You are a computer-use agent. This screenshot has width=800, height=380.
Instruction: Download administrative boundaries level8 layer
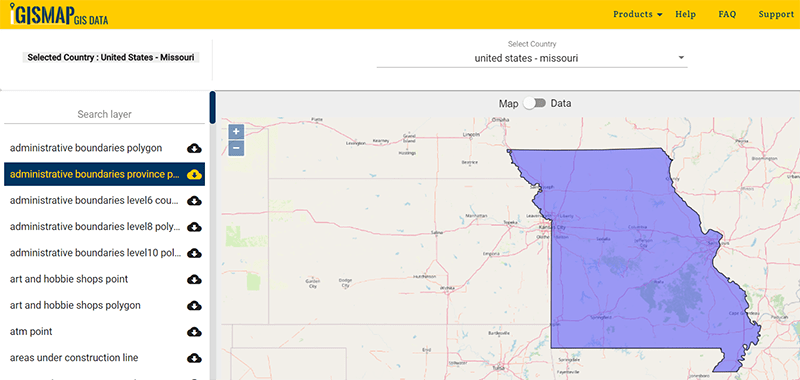coord(194,227)
